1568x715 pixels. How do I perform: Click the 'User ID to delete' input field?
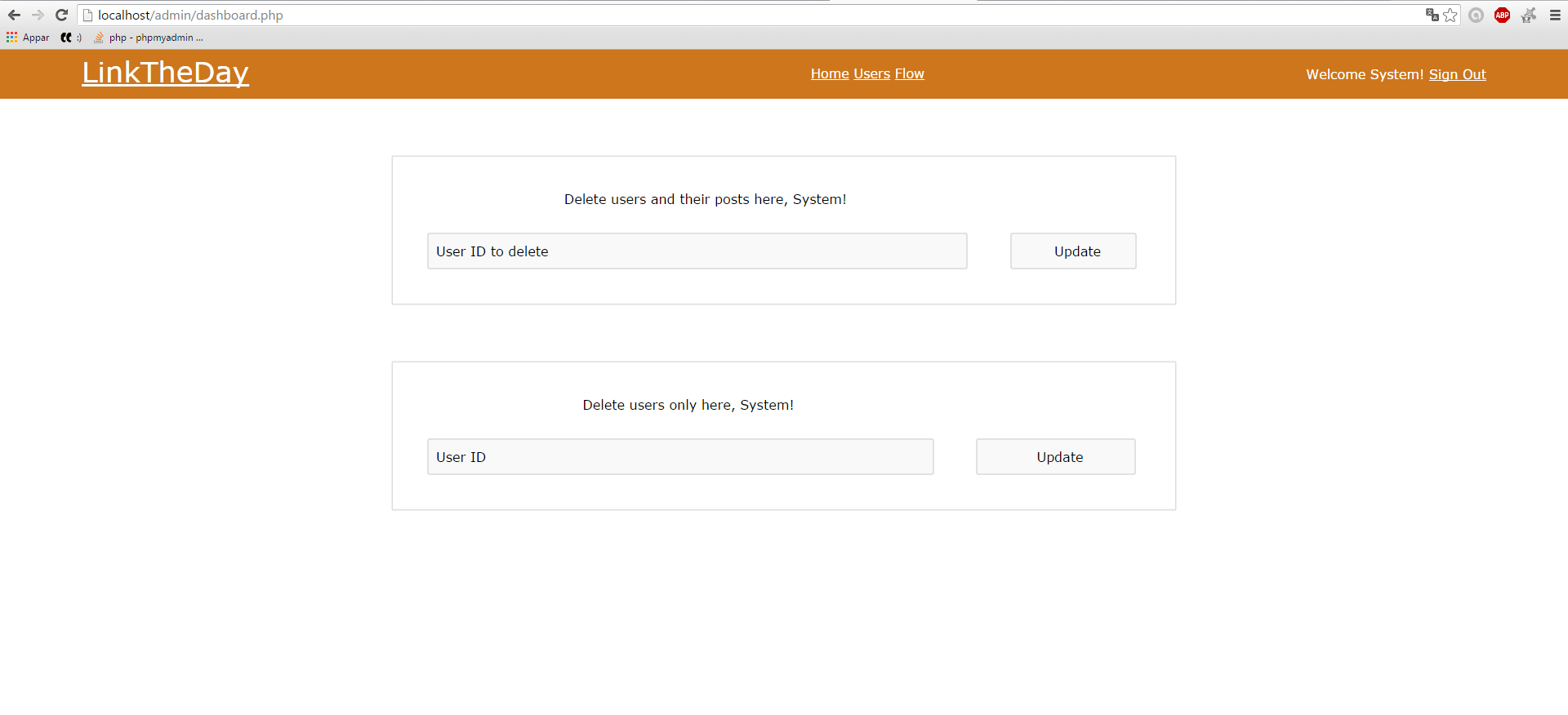697,251
